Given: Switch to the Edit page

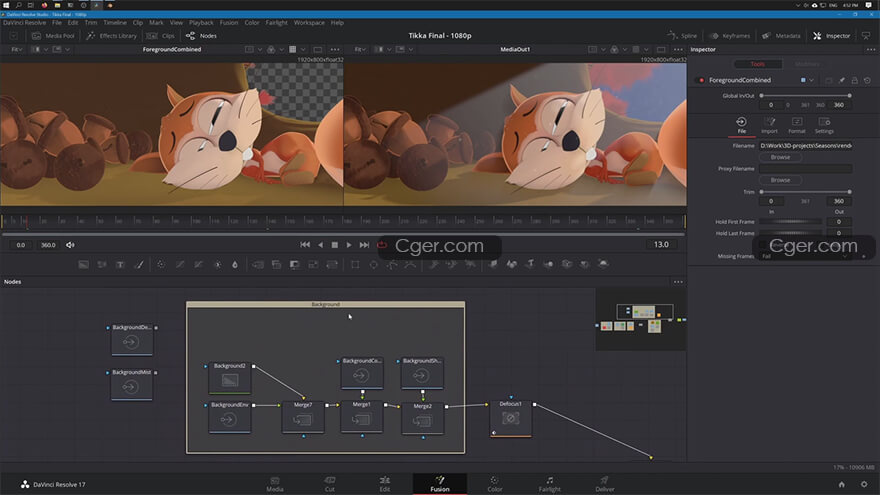Looking at the screenshot, I should pyautogui.click(x=384, y=484).
